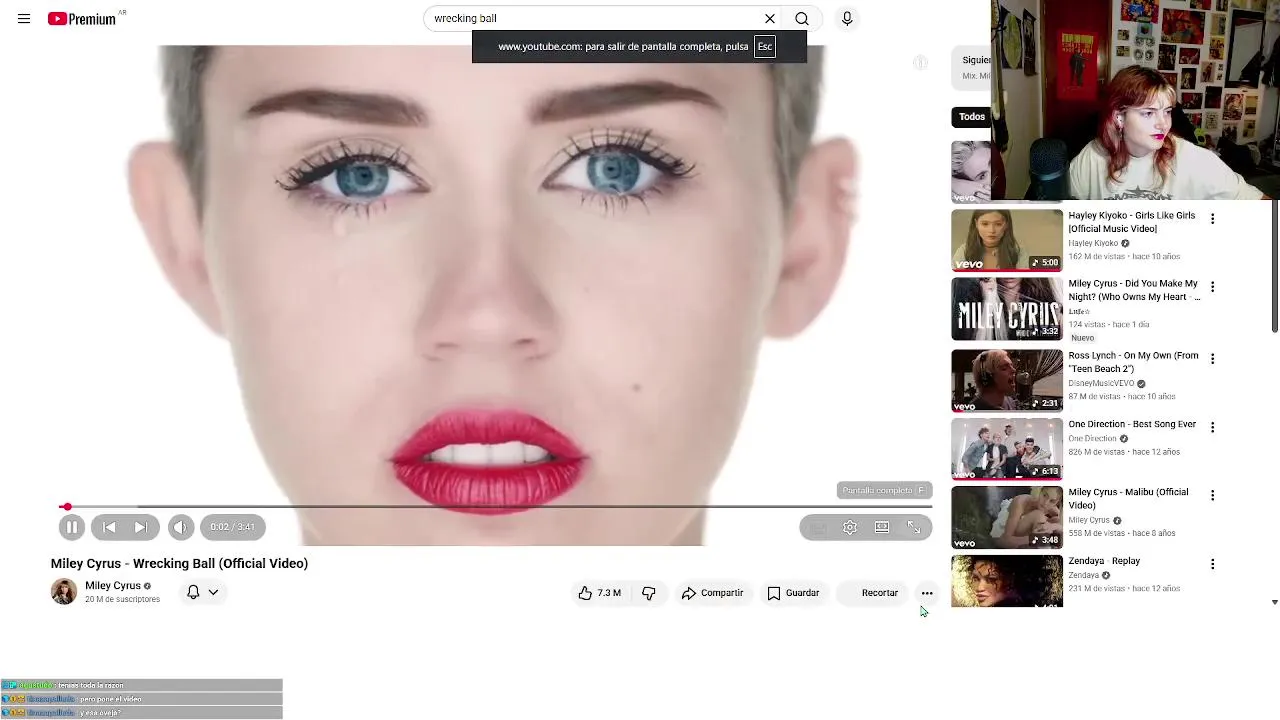Dislike the video

coord(649,593)
